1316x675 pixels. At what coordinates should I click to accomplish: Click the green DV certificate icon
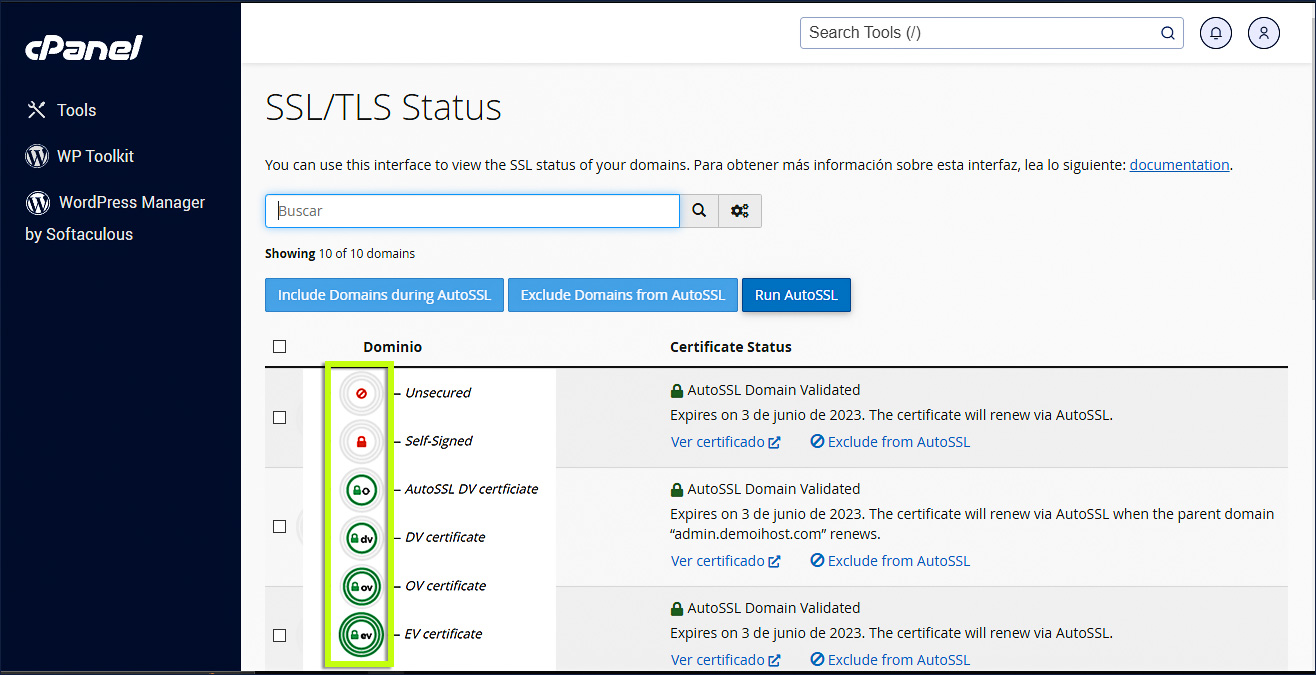(360, 537)
